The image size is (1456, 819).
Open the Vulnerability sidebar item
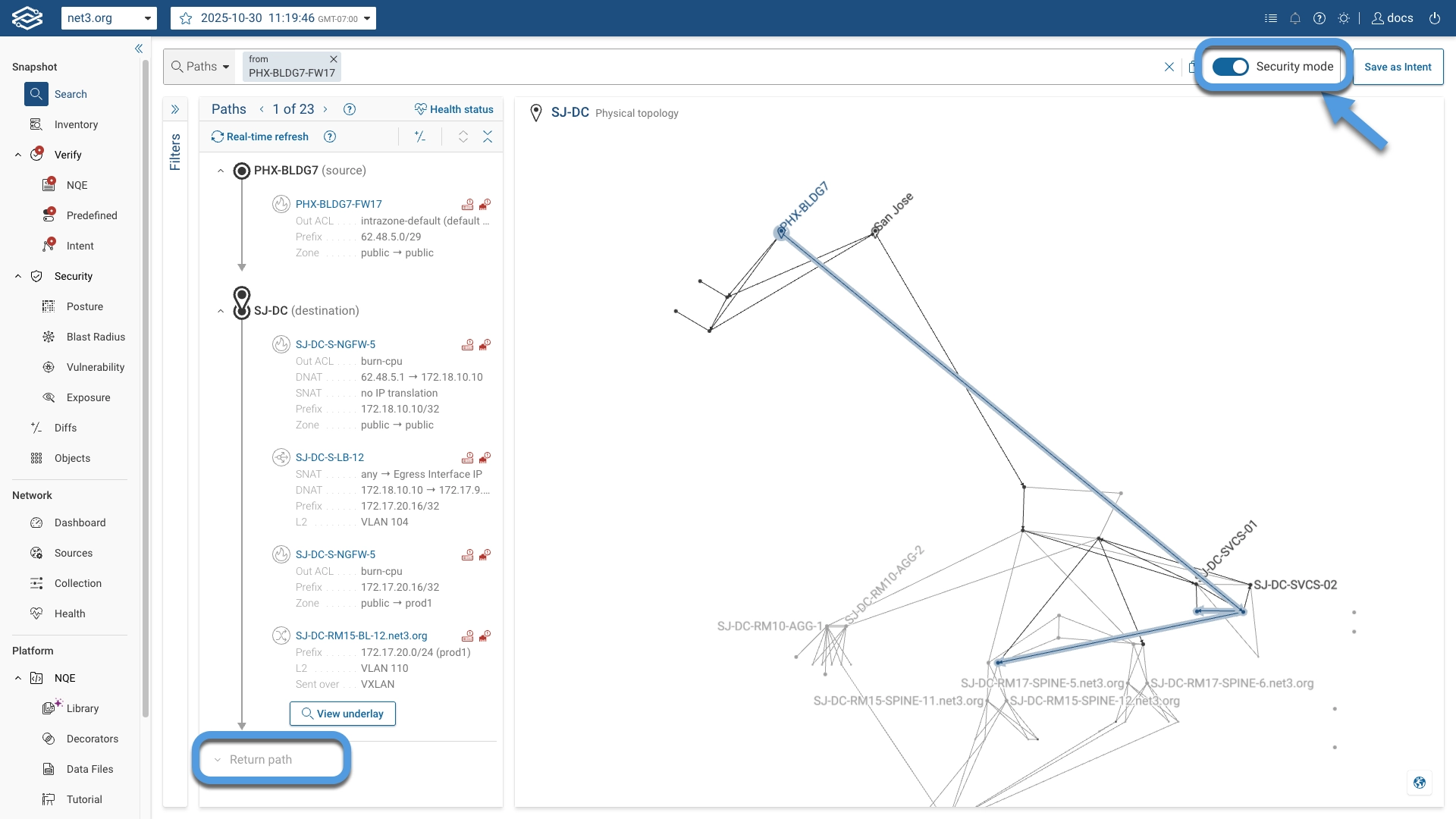[96, 367]
